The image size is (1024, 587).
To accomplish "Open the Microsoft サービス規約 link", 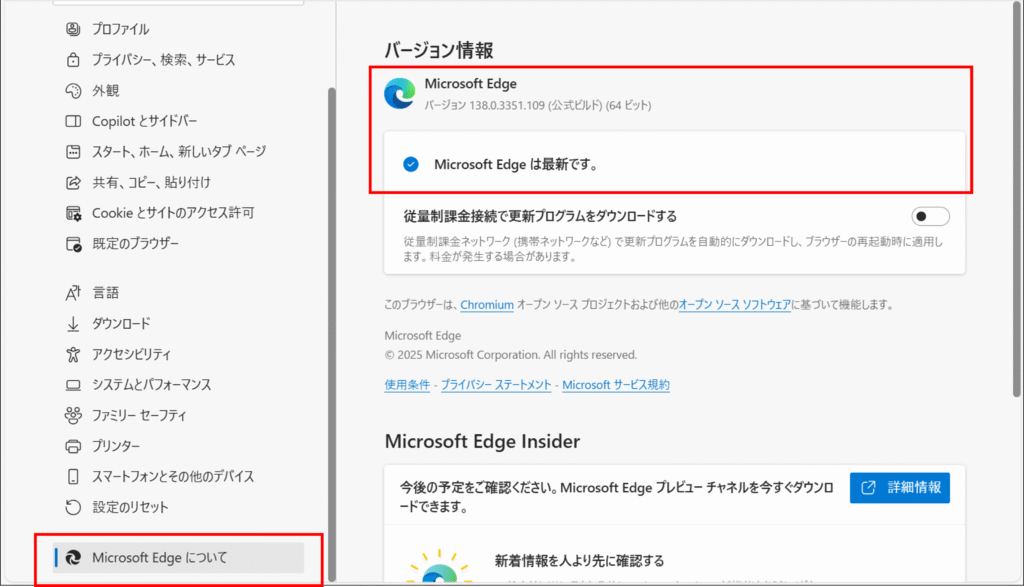I will tap(616, 385).
